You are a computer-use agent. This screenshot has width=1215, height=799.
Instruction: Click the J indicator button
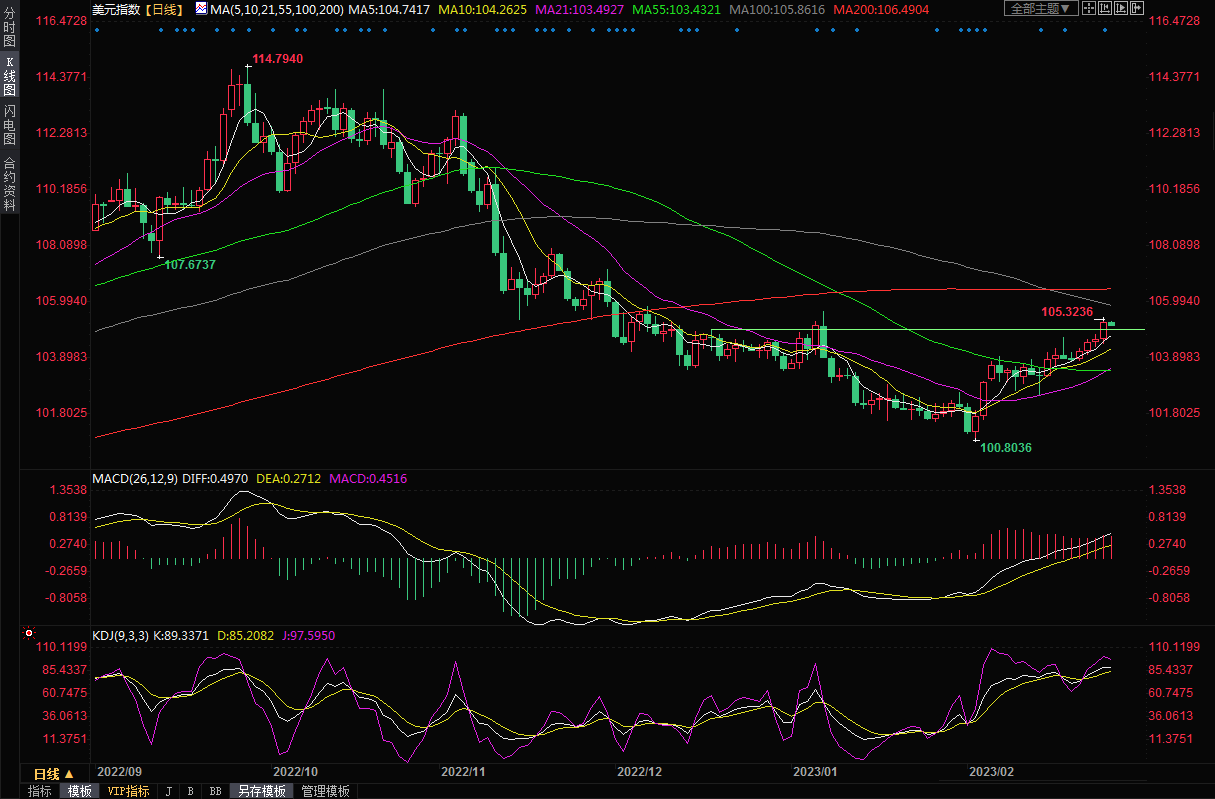click(x=168, y=791)
